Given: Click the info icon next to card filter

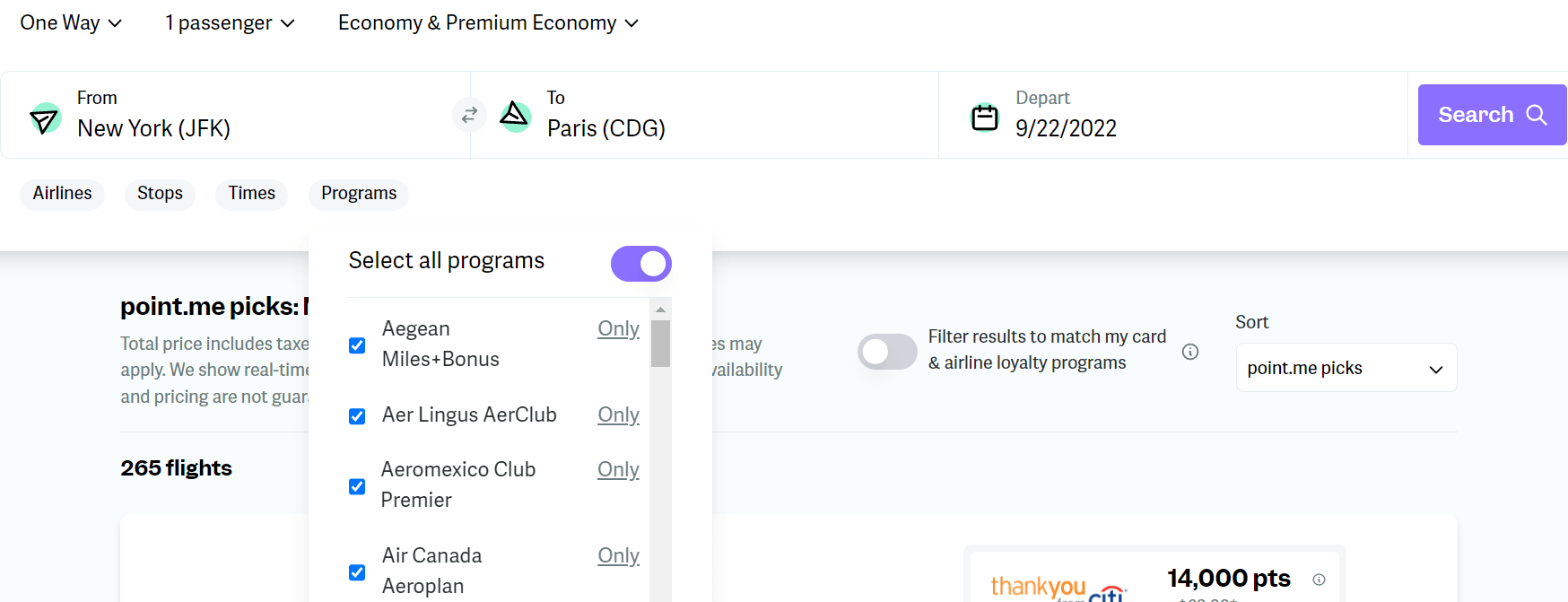Looking at the screenshot, I should coord(1190,352).
